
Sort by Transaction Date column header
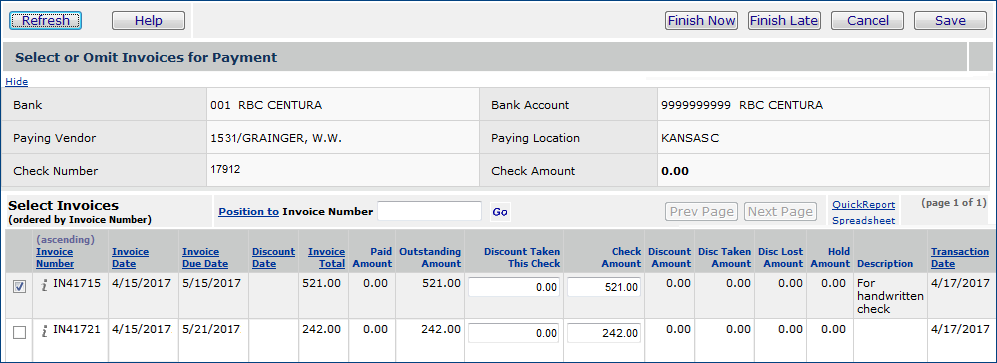click(x=960, y=257)
